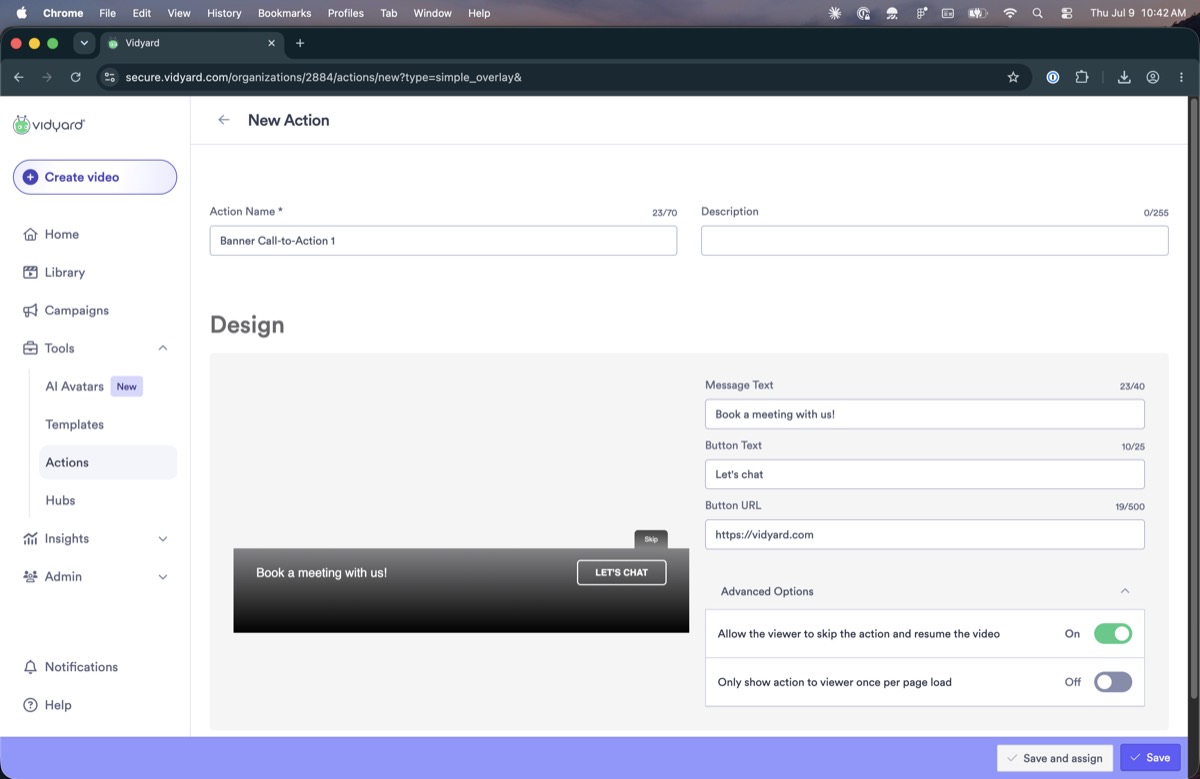Click the LET'S CHAT preview button

622,572
